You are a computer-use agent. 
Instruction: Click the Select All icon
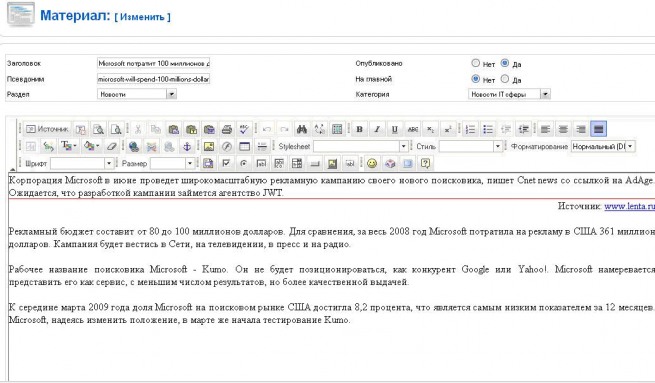(337, 129)
